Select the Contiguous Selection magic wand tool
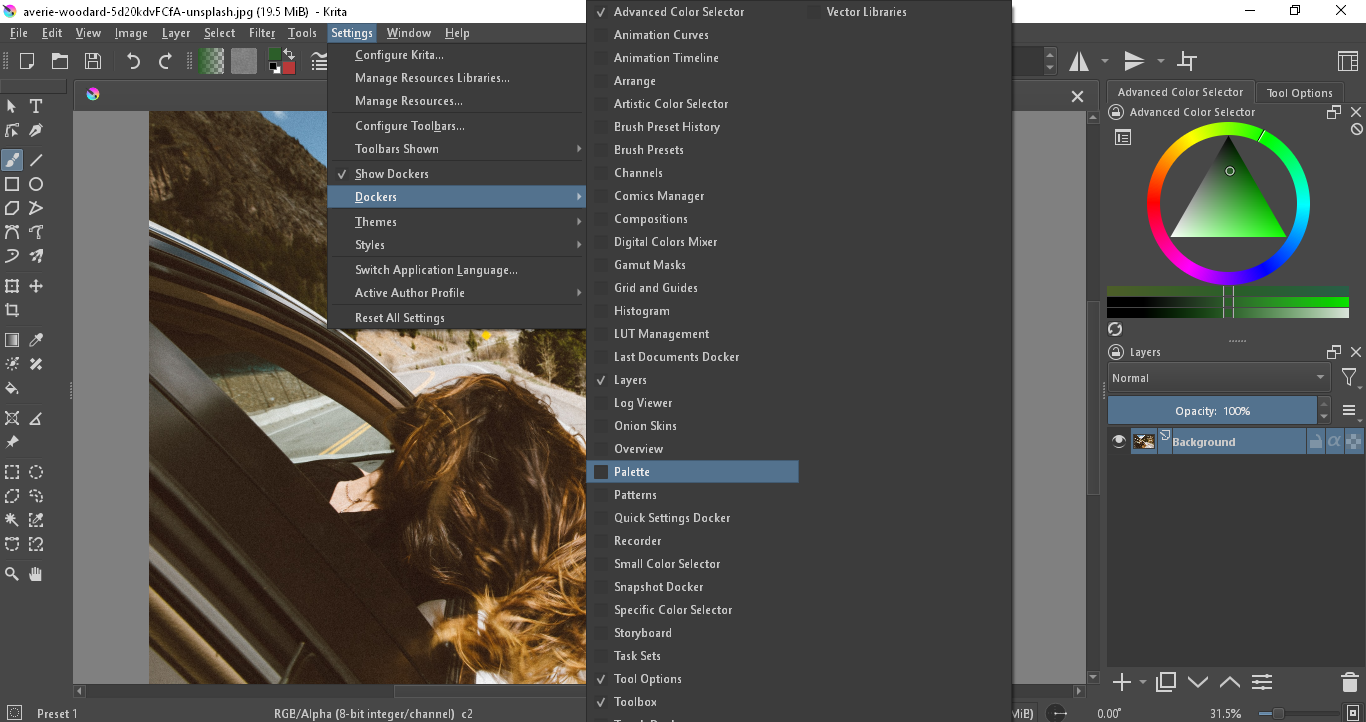 tap(12, 520)
